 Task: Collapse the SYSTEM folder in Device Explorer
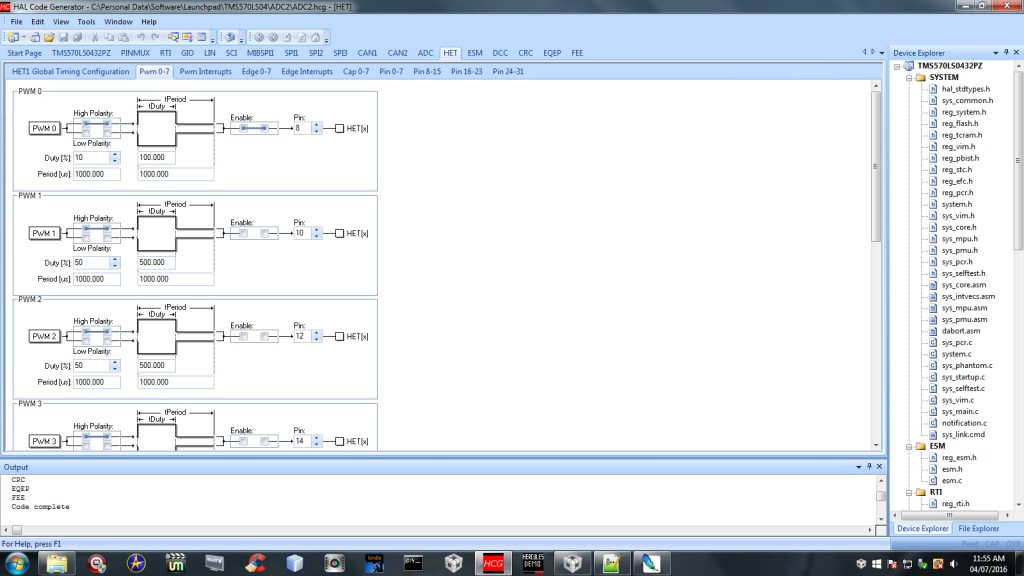click(909, 77)
